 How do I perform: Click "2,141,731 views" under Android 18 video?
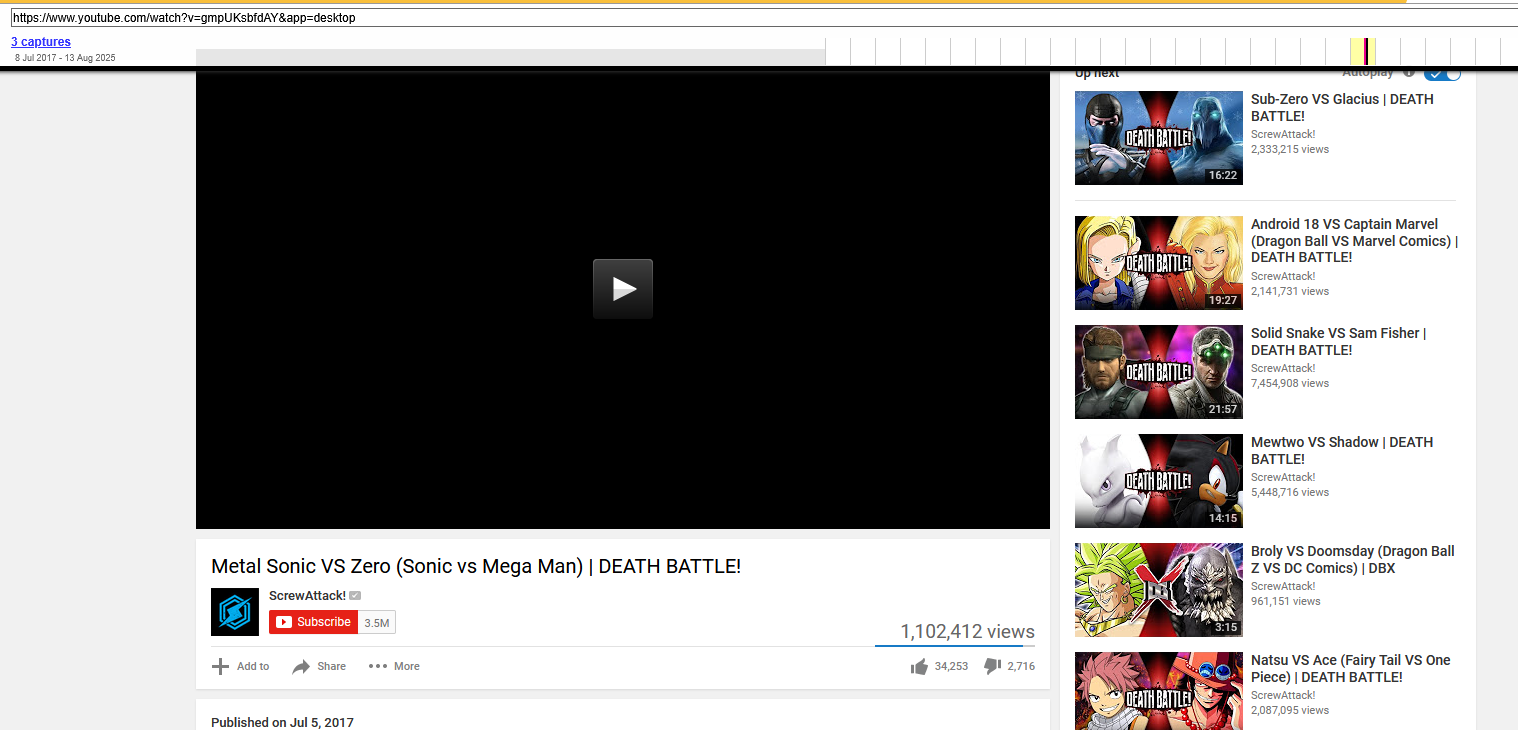(x=1290, y=292)
